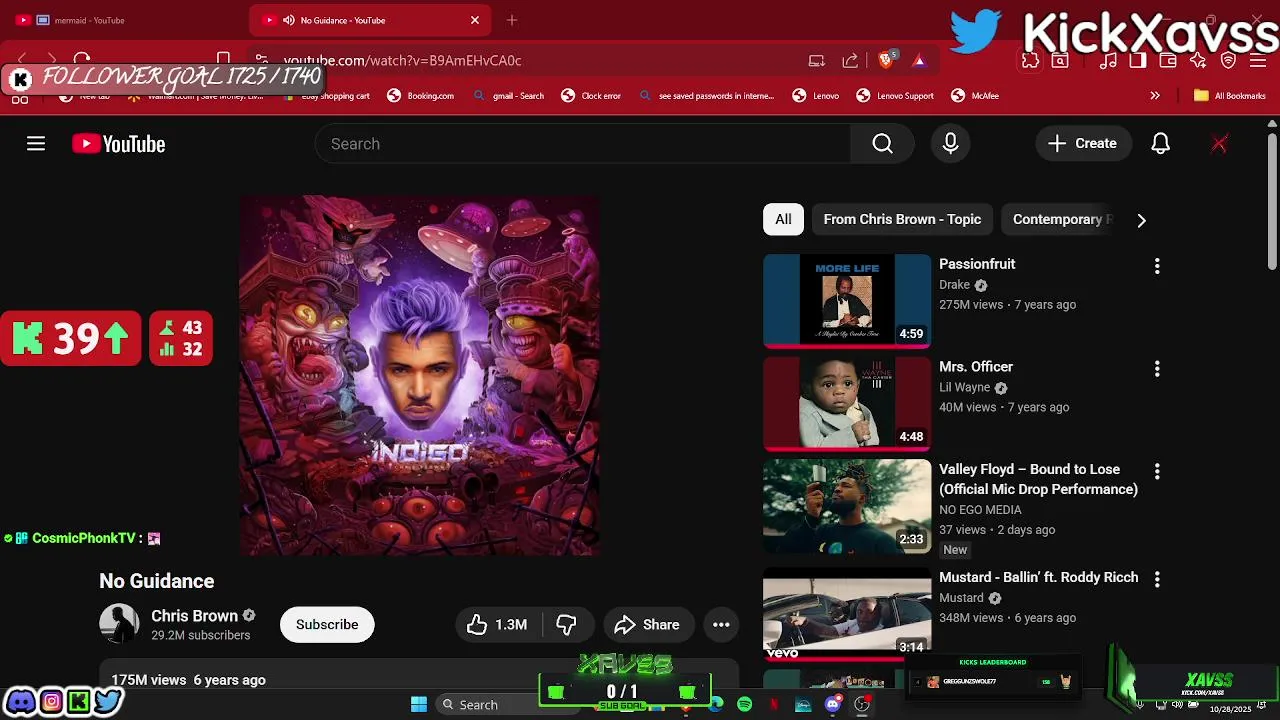This screenshot has width=1280, height=720.
Task: Open YouTube notifications bell
Action: click(x=1160, y=144)
